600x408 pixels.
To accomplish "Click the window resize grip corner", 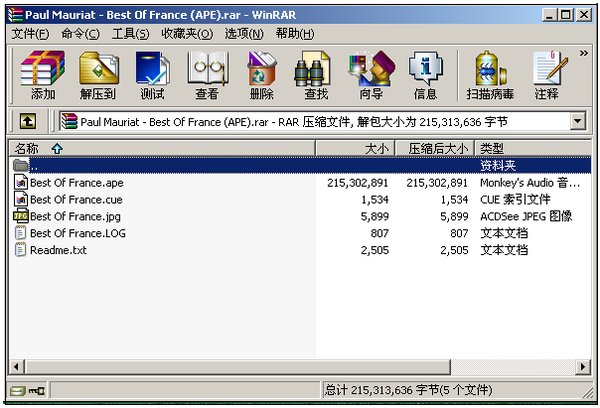I will coord(585,392).
